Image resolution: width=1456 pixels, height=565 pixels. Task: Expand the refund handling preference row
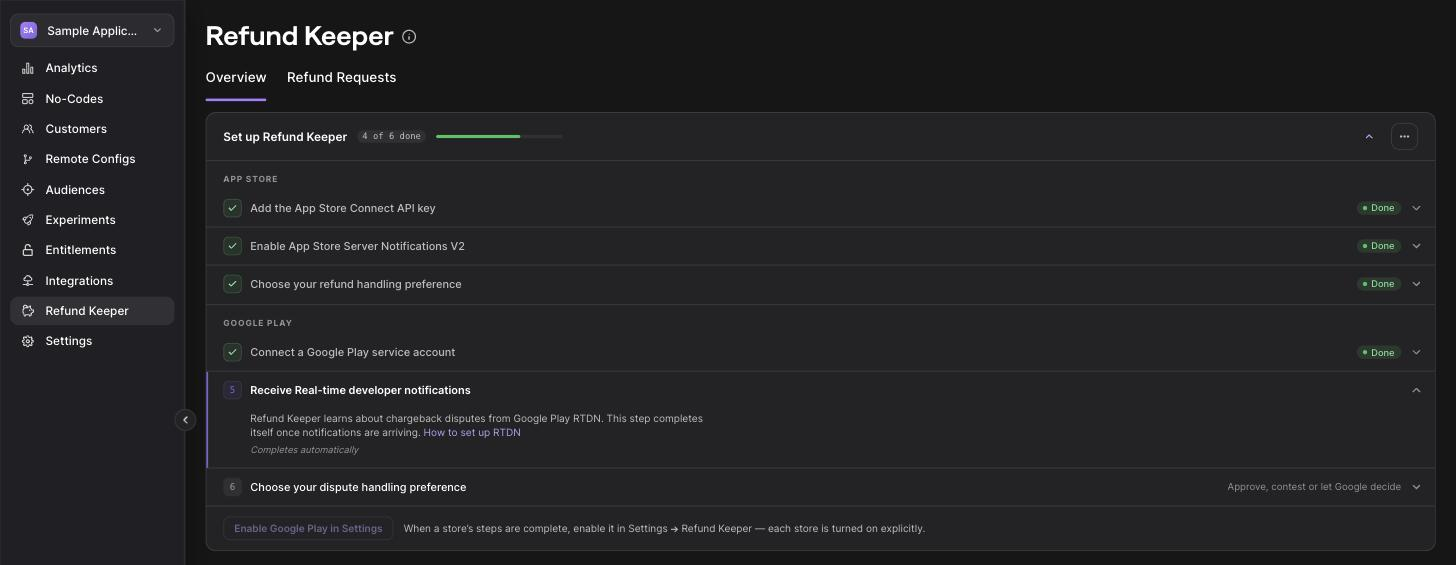1416,284
